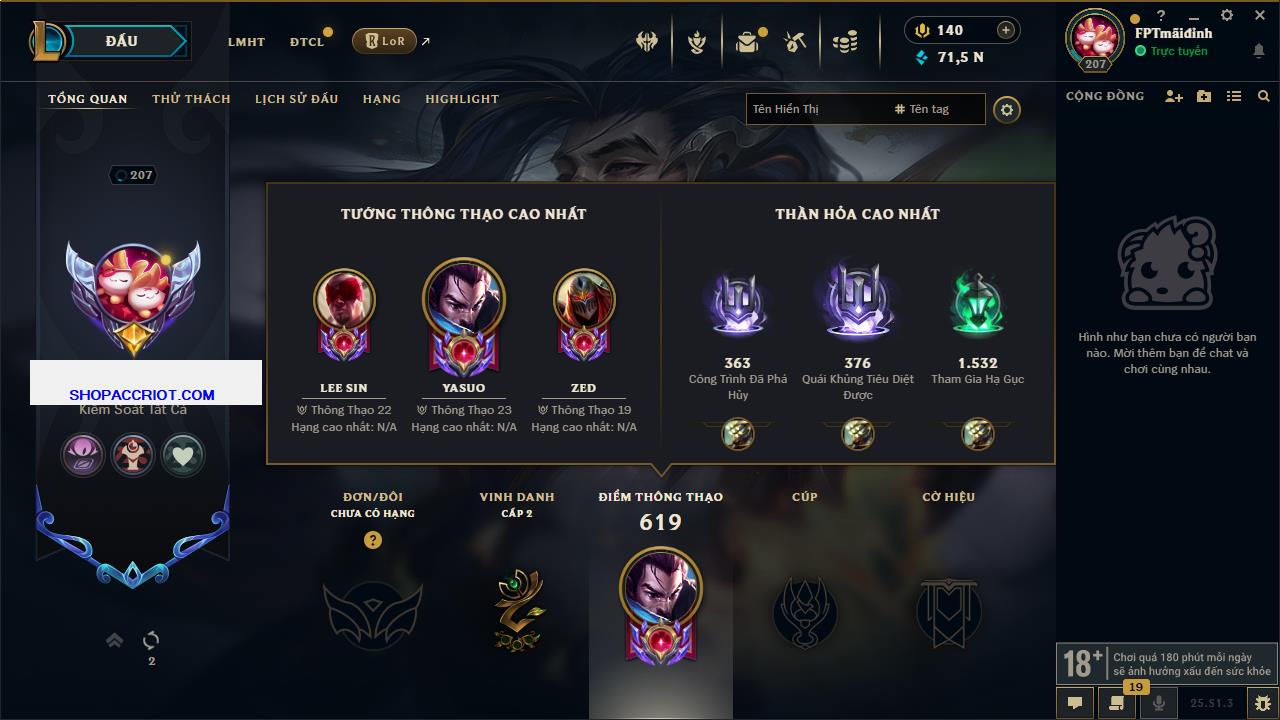Open the Loot crafting hammer icon
The height and width of the screenshot is (720, 1280).
[795, 42]
